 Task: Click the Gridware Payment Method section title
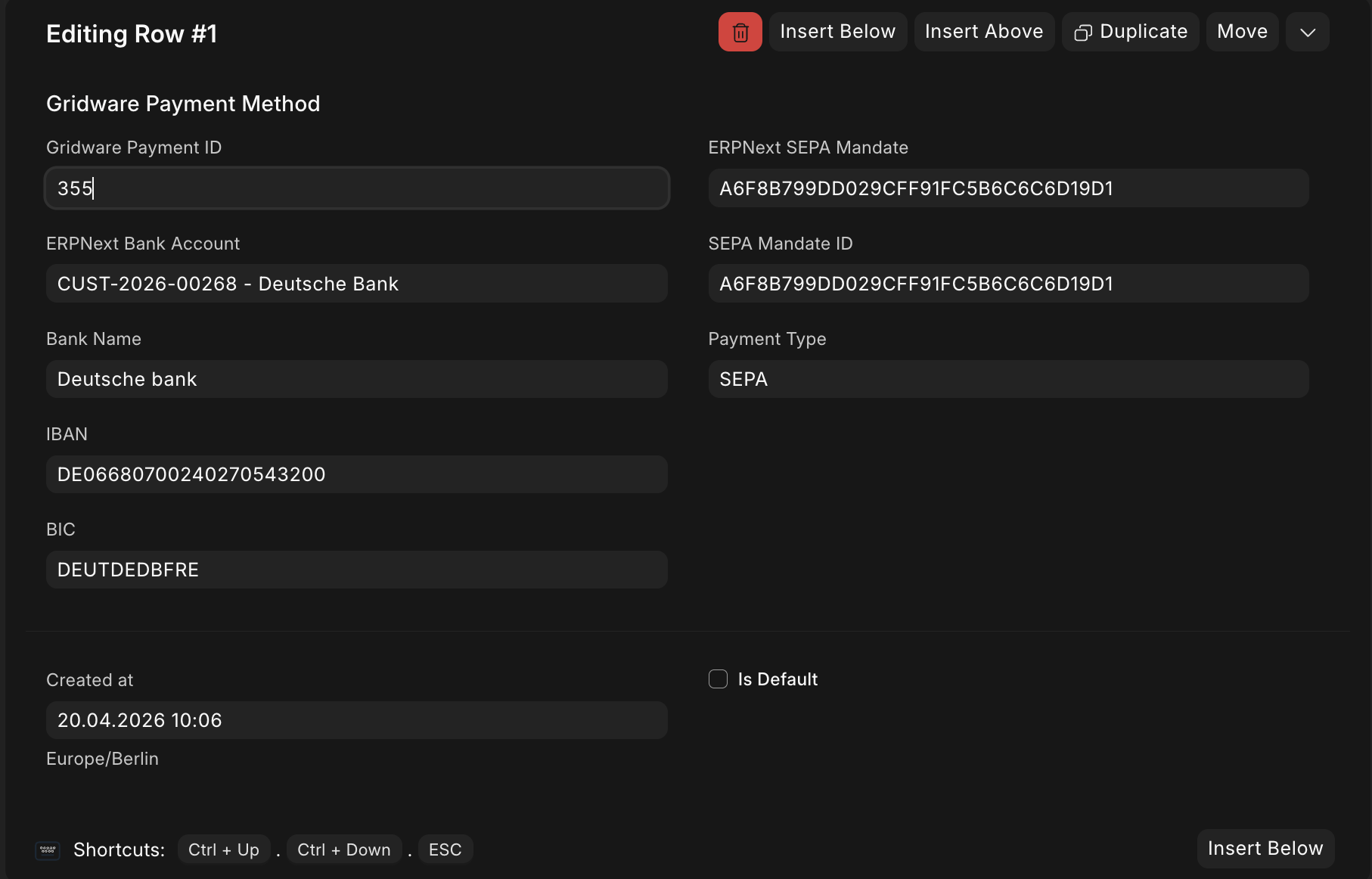click(x=183, y=104)
